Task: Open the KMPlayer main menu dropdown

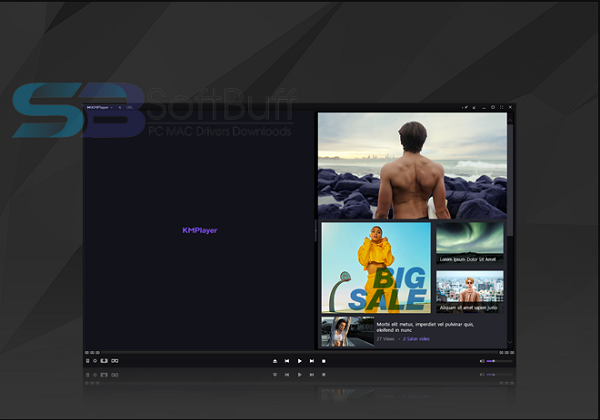Action: pos(100,107)
